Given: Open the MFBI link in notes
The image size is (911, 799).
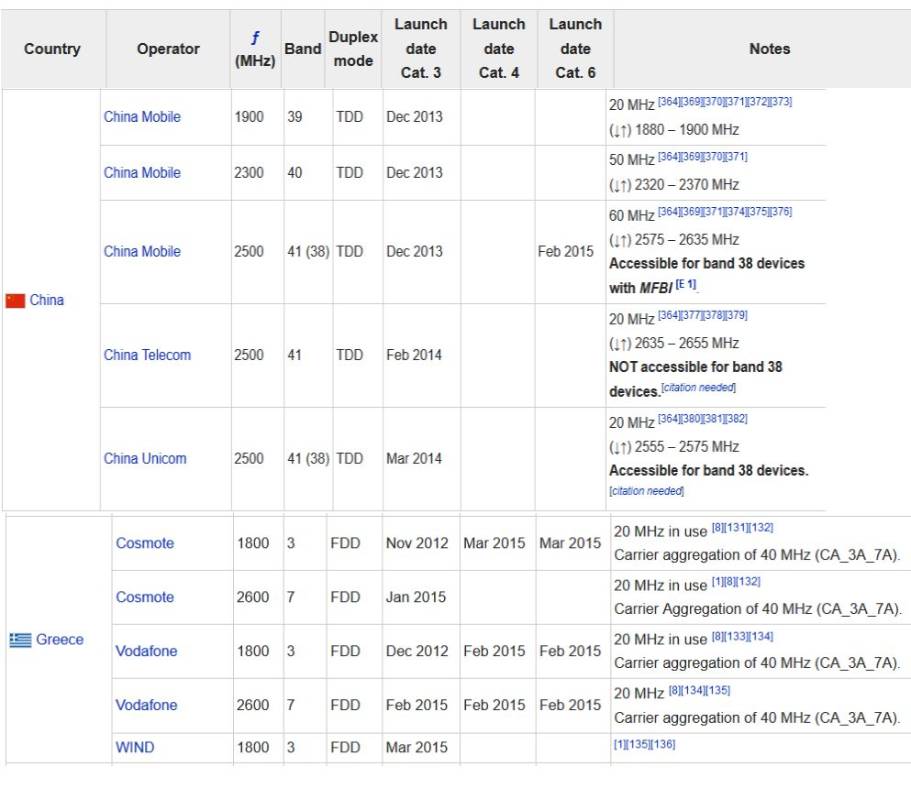Looking at the screenshot, I should (x=655, y=287).
